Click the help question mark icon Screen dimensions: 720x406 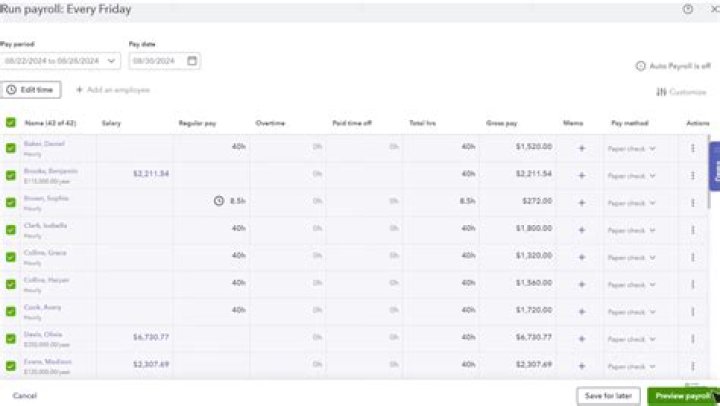[x=687, y=9]
